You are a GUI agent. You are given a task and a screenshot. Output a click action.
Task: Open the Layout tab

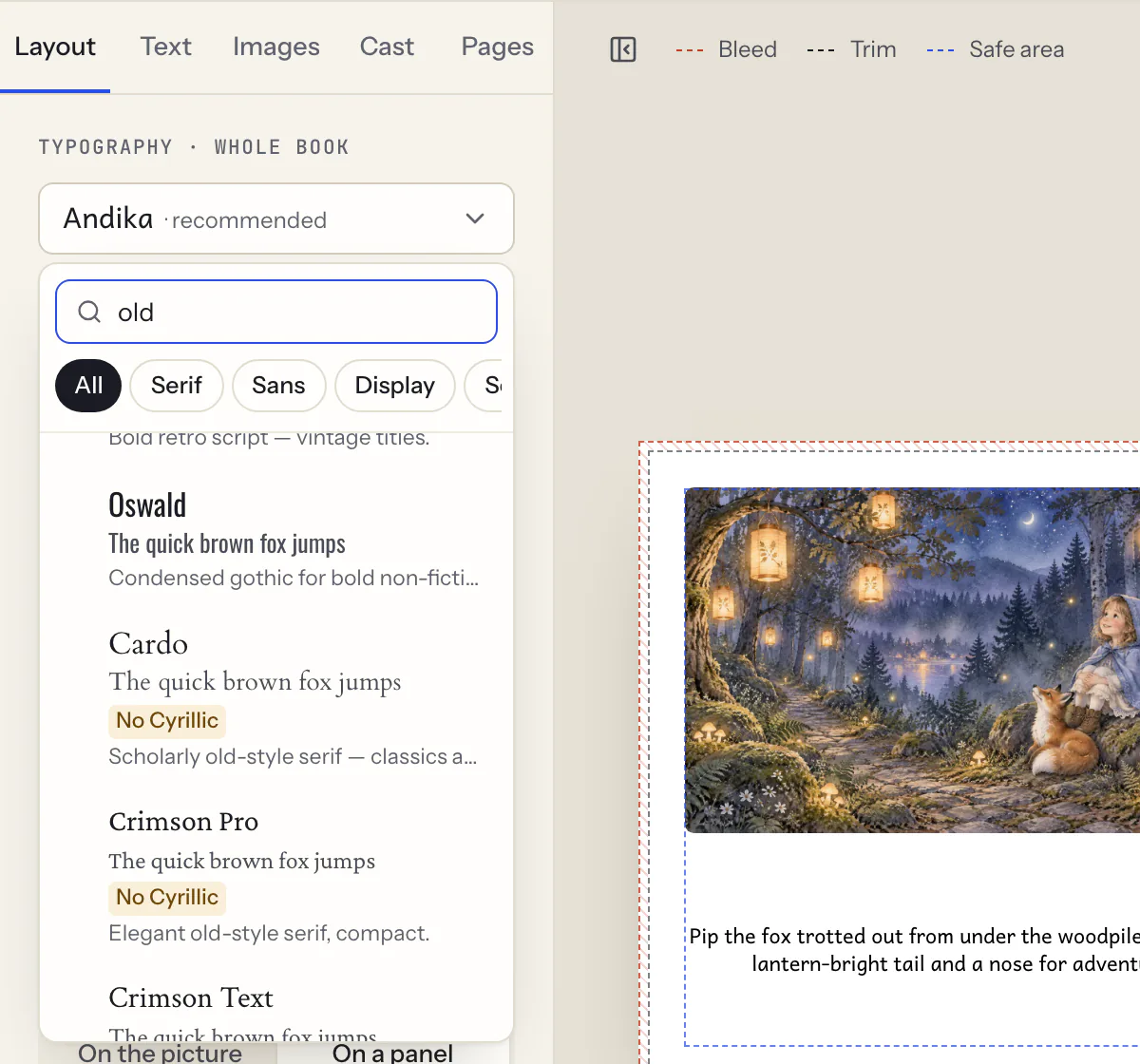click(55, 47)
